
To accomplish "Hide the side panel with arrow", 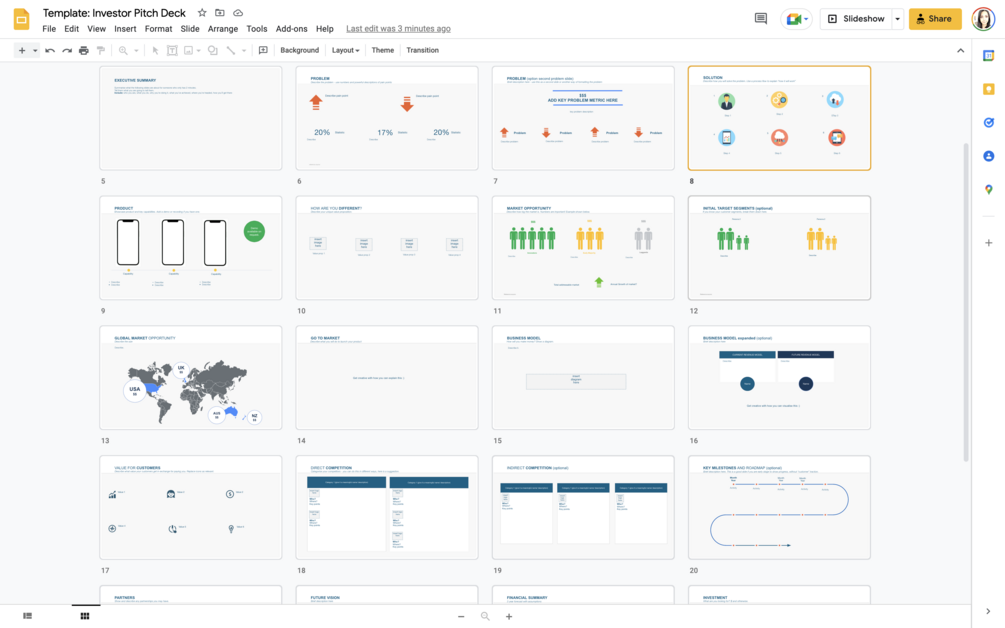I will click(988, 611).
